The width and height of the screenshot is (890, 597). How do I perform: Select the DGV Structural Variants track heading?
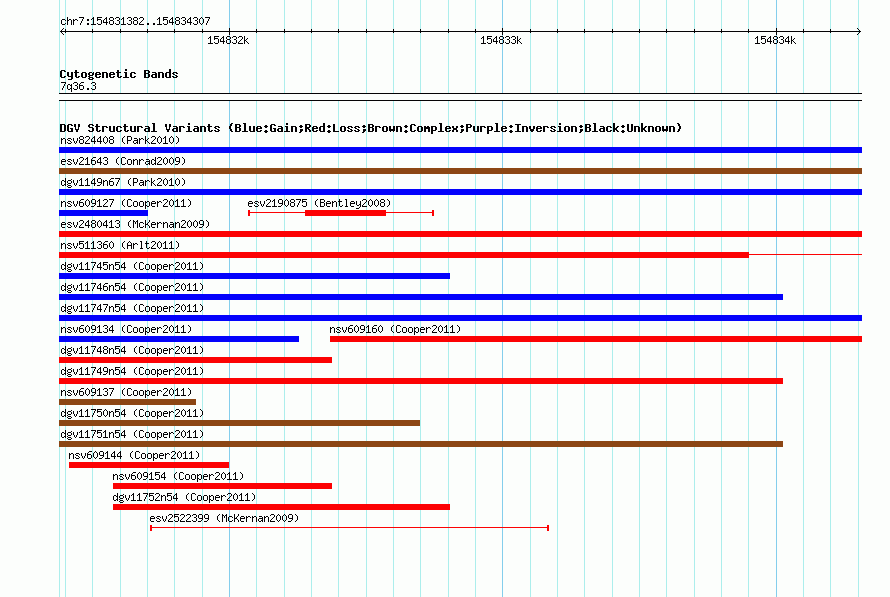(x=371, y=128)
